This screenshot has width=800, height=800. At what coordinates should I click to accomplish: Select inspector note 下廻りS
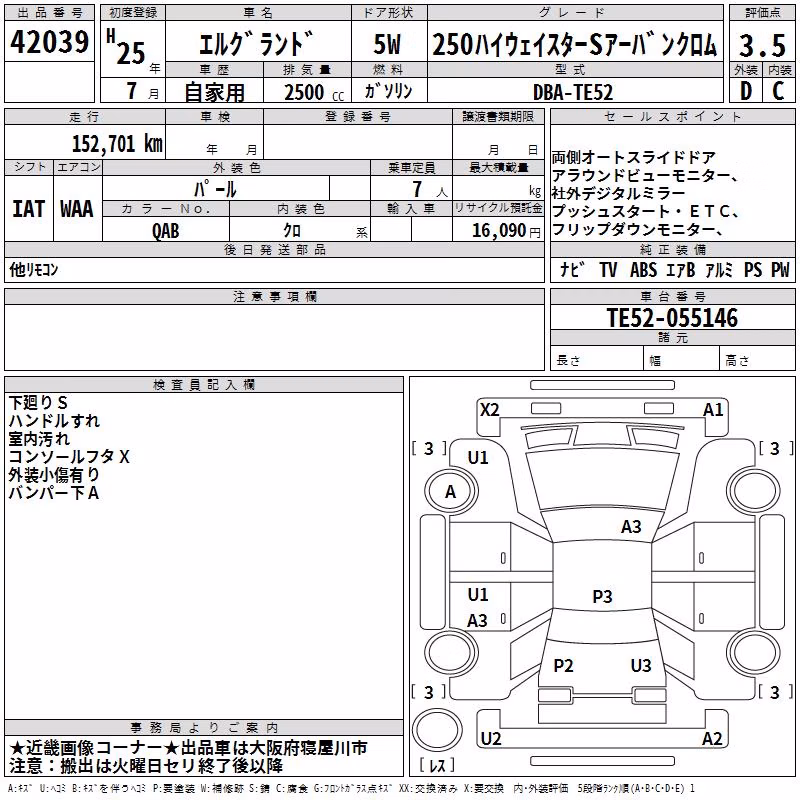[x=38, y=403]
